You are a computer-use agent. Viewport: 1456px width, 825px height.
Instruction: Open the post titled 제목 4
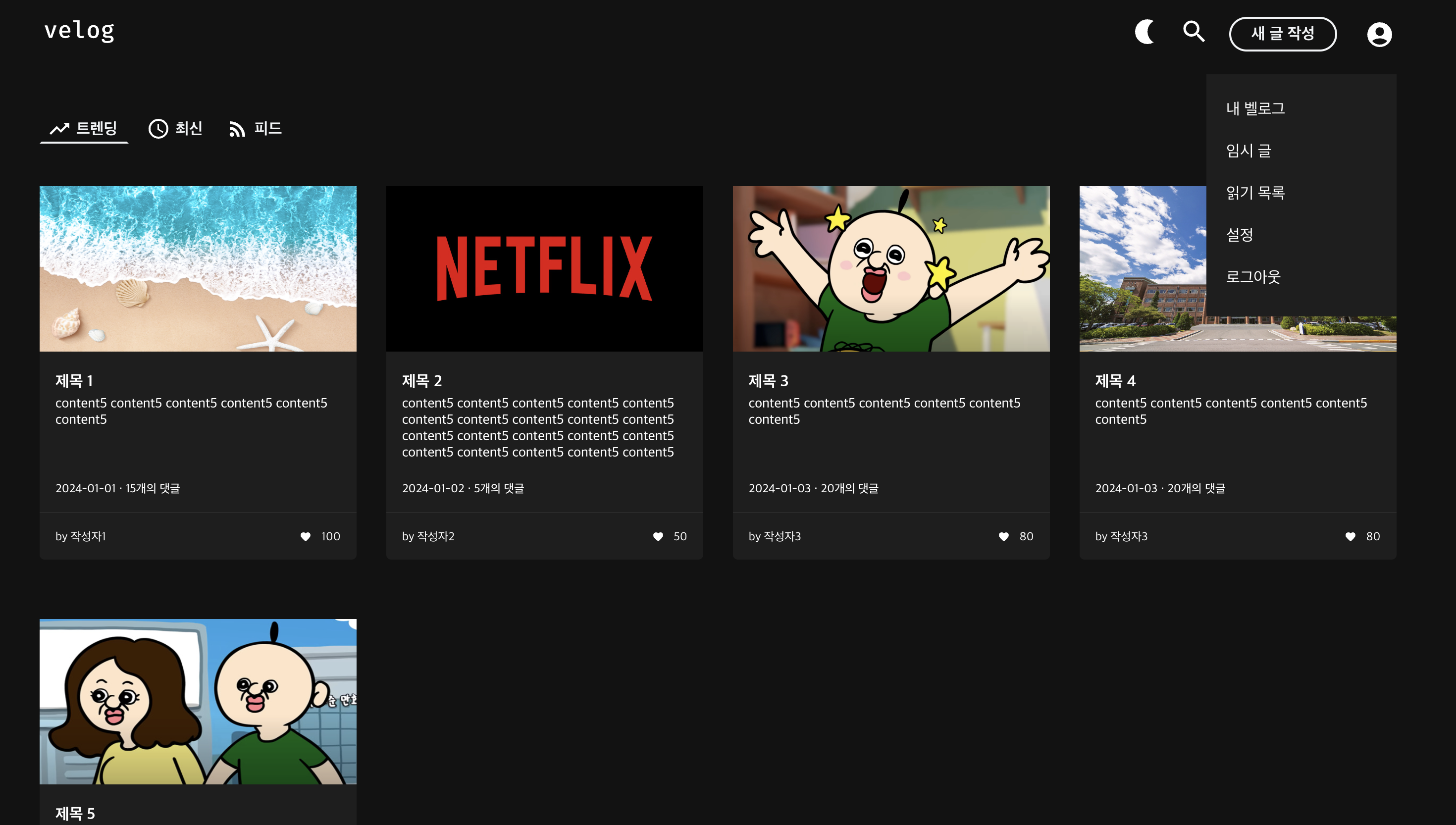click(1115, 381)
